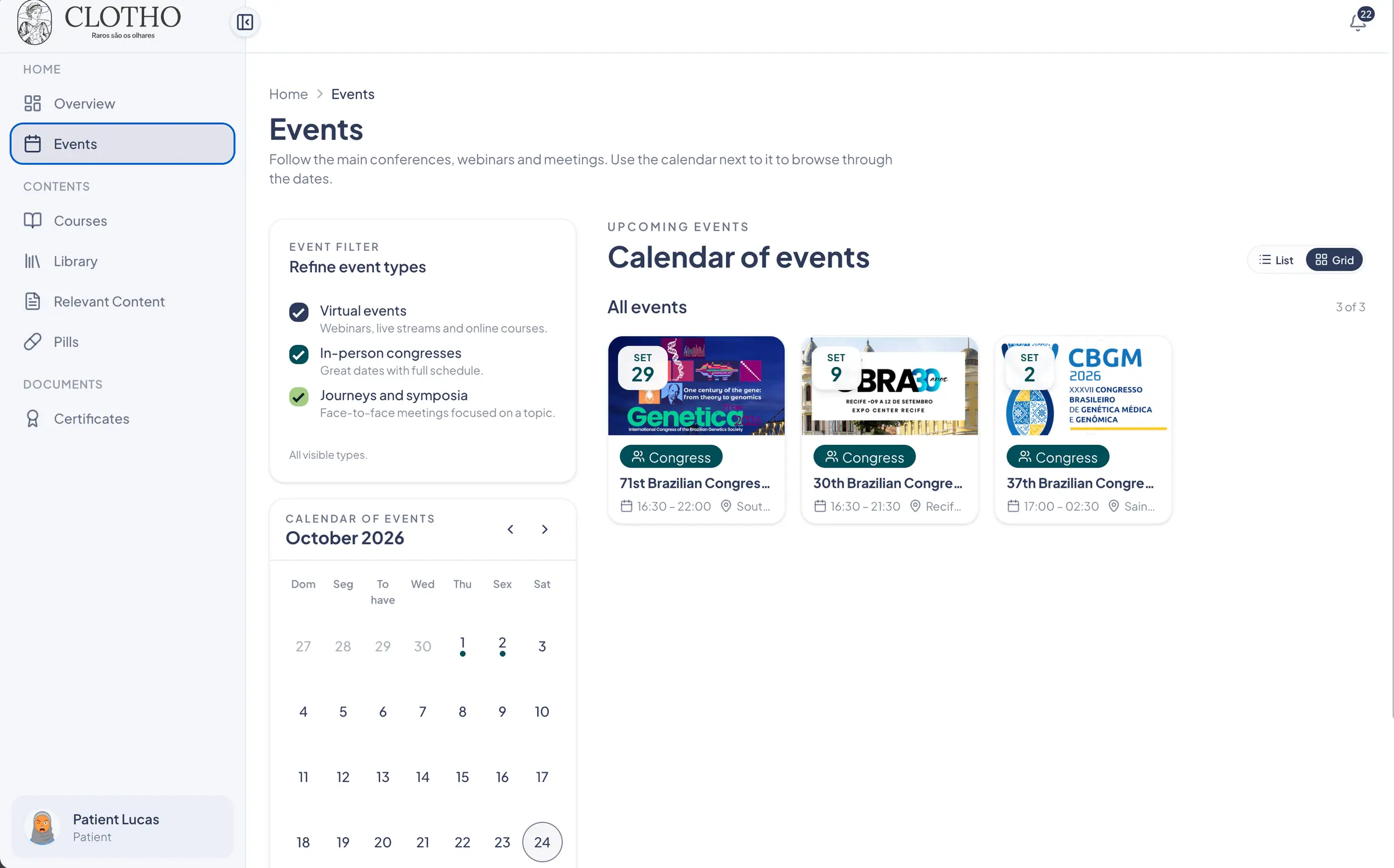1394x868 pixels.
Task: Open Certificates in the sidebar
Action: pos(122,419)
